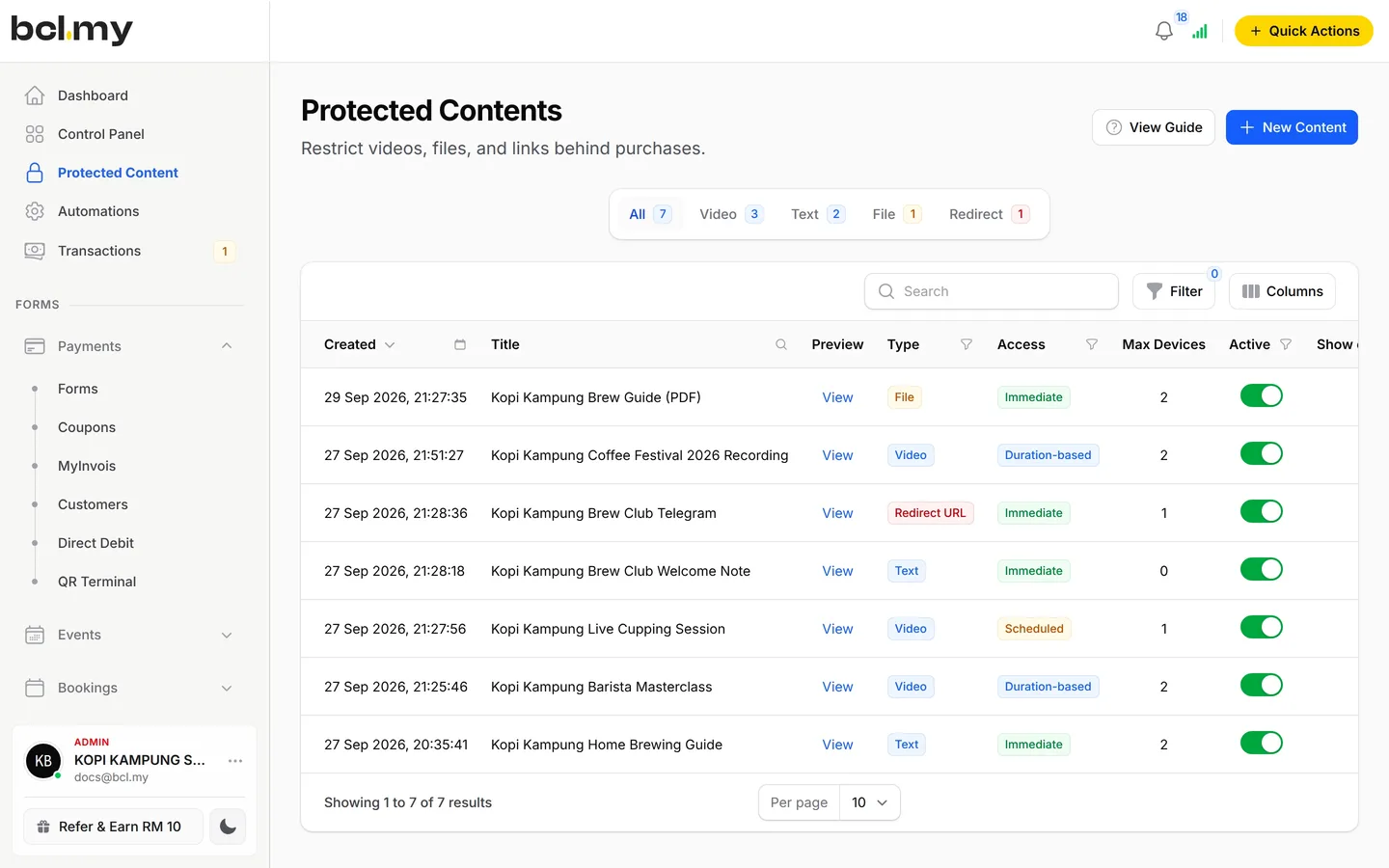
Task: Toggle dark mode with the moon icon
Action: (x=229, y=827)
